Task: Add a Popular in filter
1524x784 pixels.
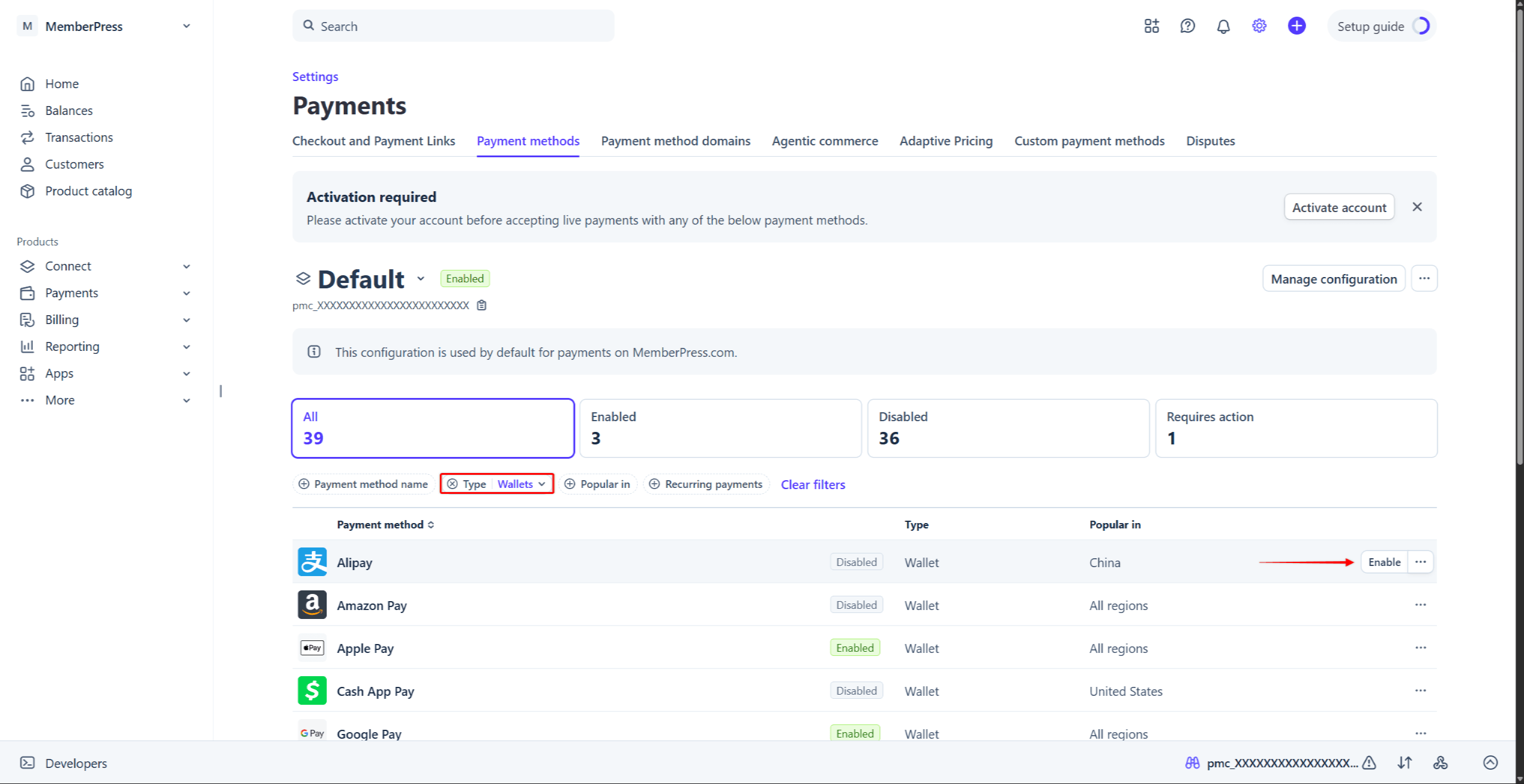Action: 597,484
